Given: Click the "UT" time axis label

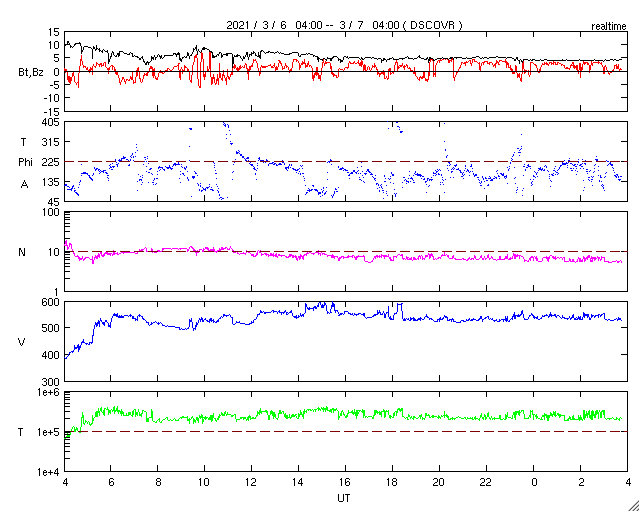Looking at the screenshot, I should tap(344, 498).
